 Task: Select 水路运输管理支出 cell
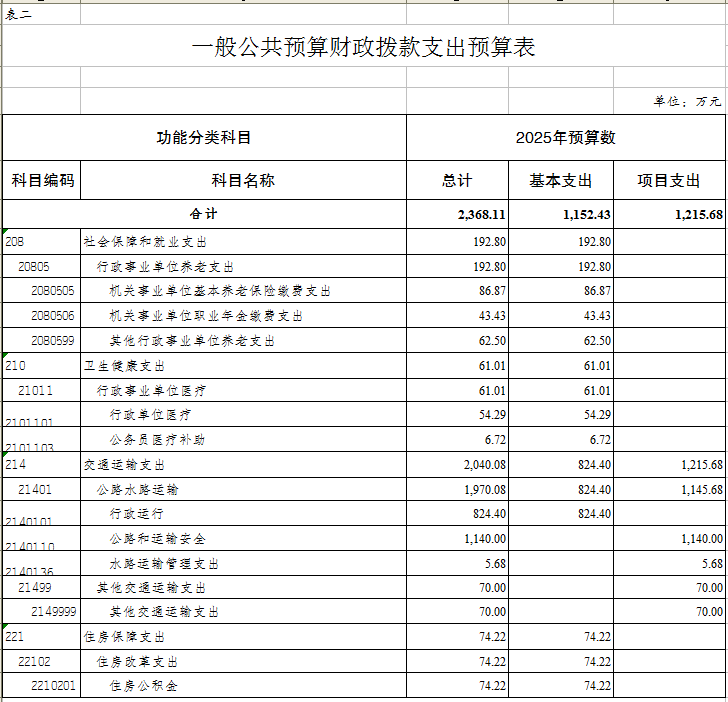point(243,563)
